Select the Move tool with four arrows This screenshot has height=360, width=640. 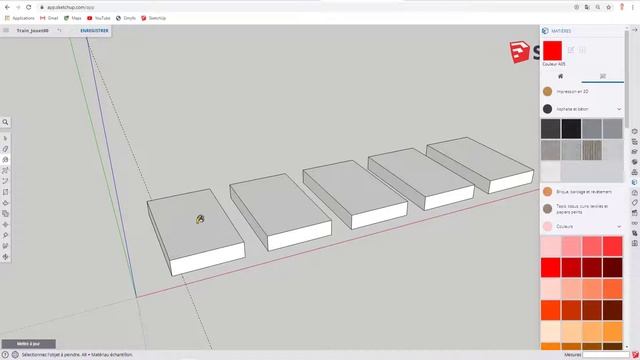[5, 224]
